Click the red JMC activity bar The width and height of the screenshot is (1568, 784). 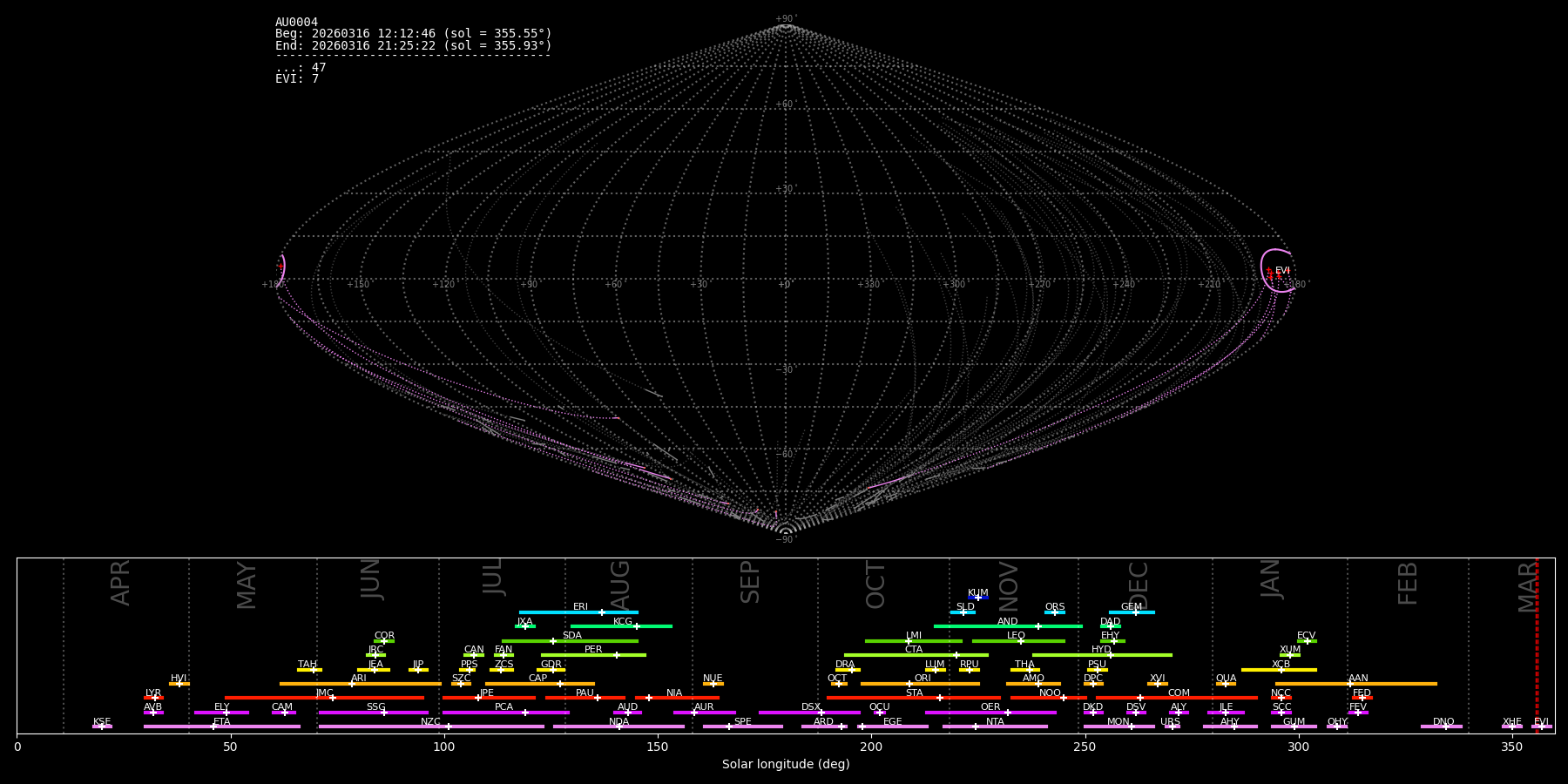324,698
